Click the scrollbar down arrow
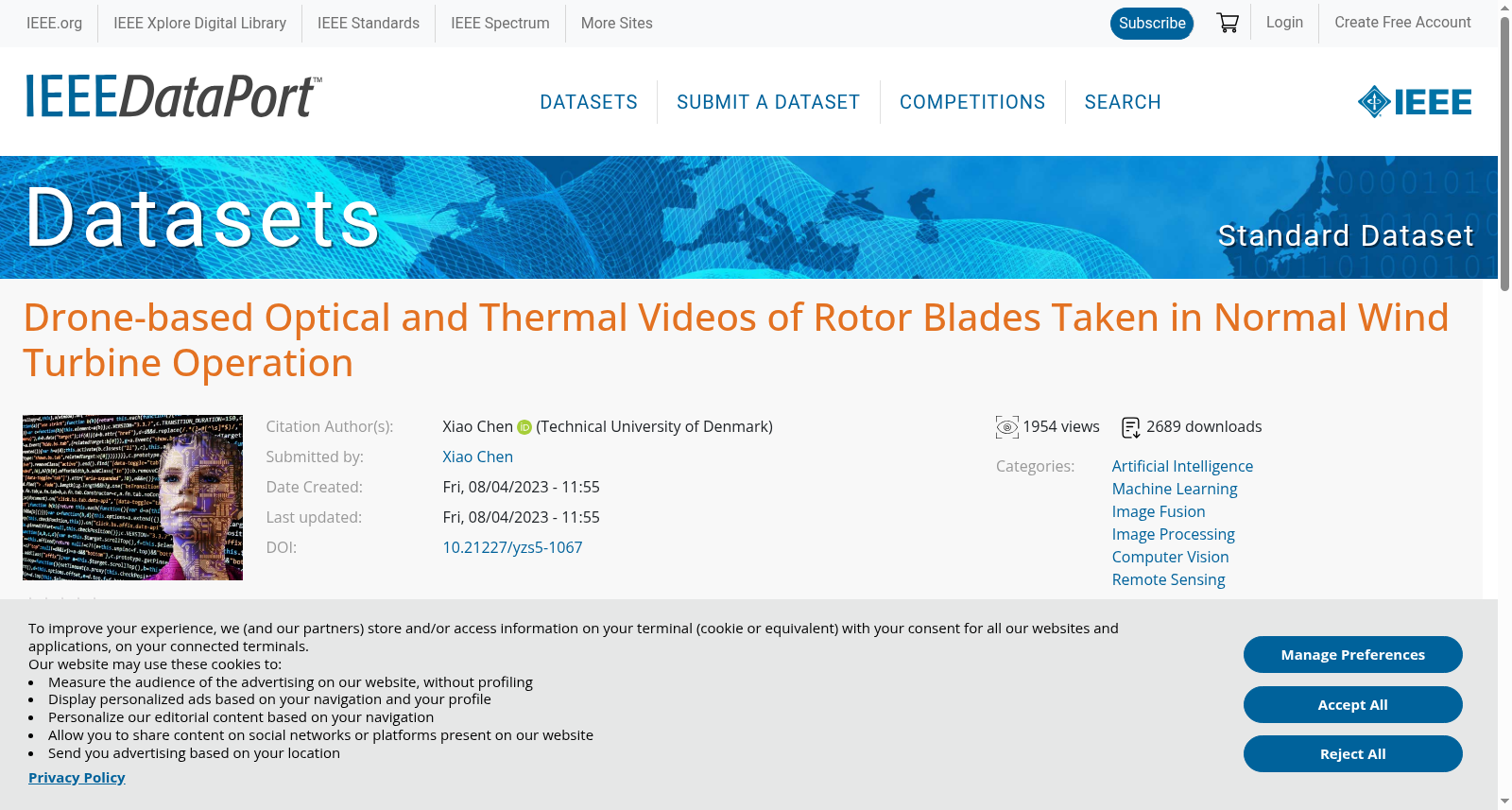The height and width of the screenshot is (810, 1512). 1504,801
